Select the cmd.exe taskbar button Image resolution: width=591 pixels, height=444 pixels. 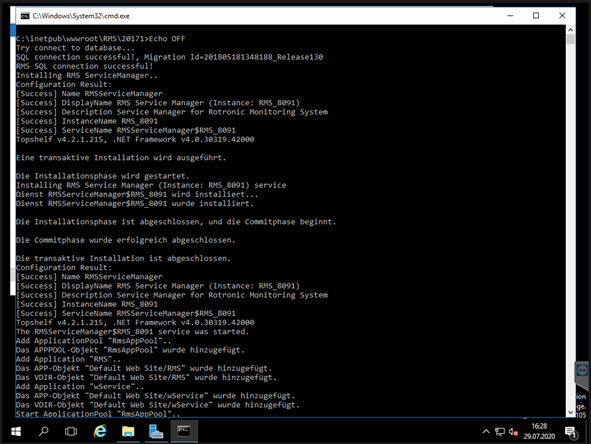[184, 432]
